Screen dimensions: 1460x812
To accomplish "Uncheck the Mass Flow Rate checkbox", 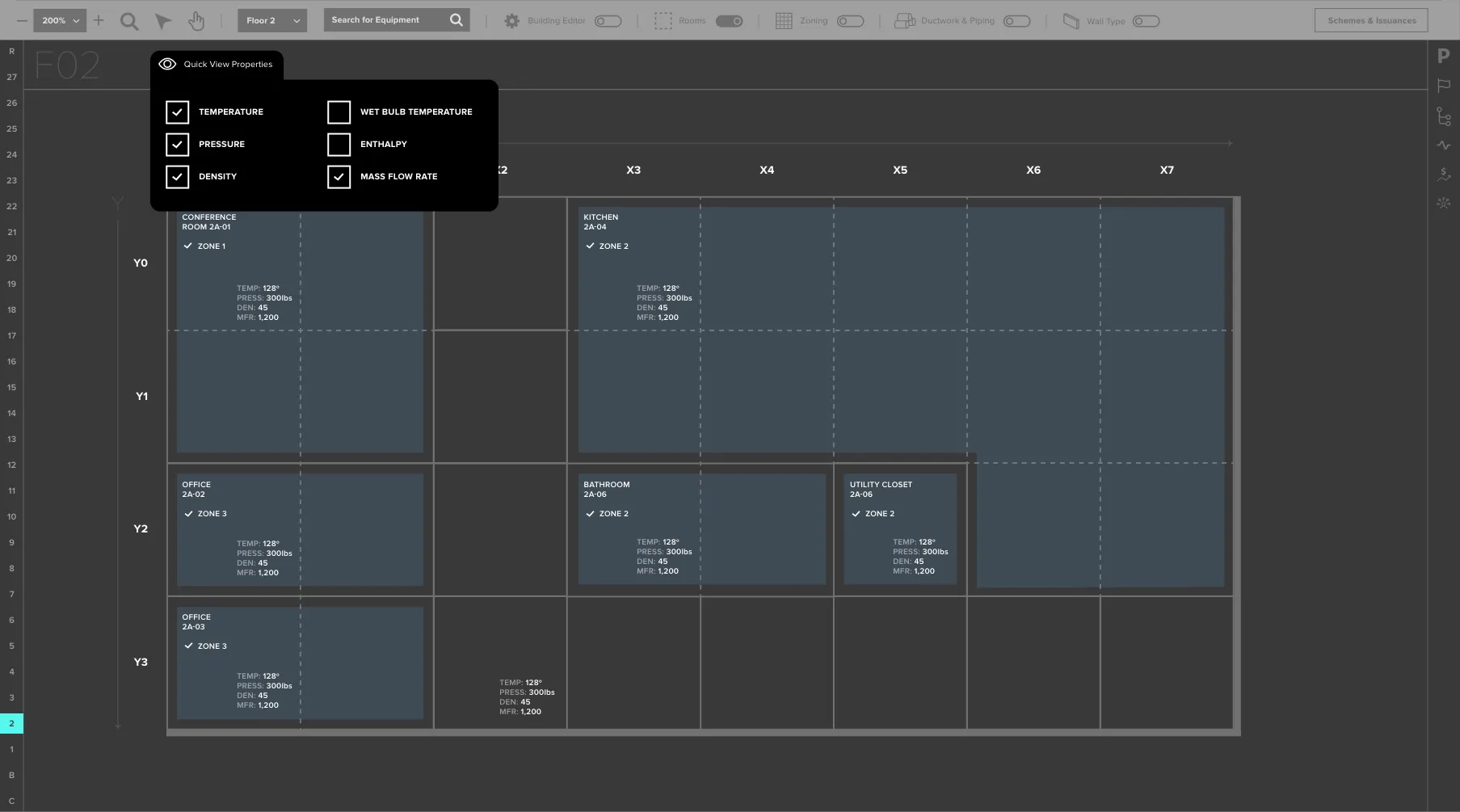I will (339, 176).
